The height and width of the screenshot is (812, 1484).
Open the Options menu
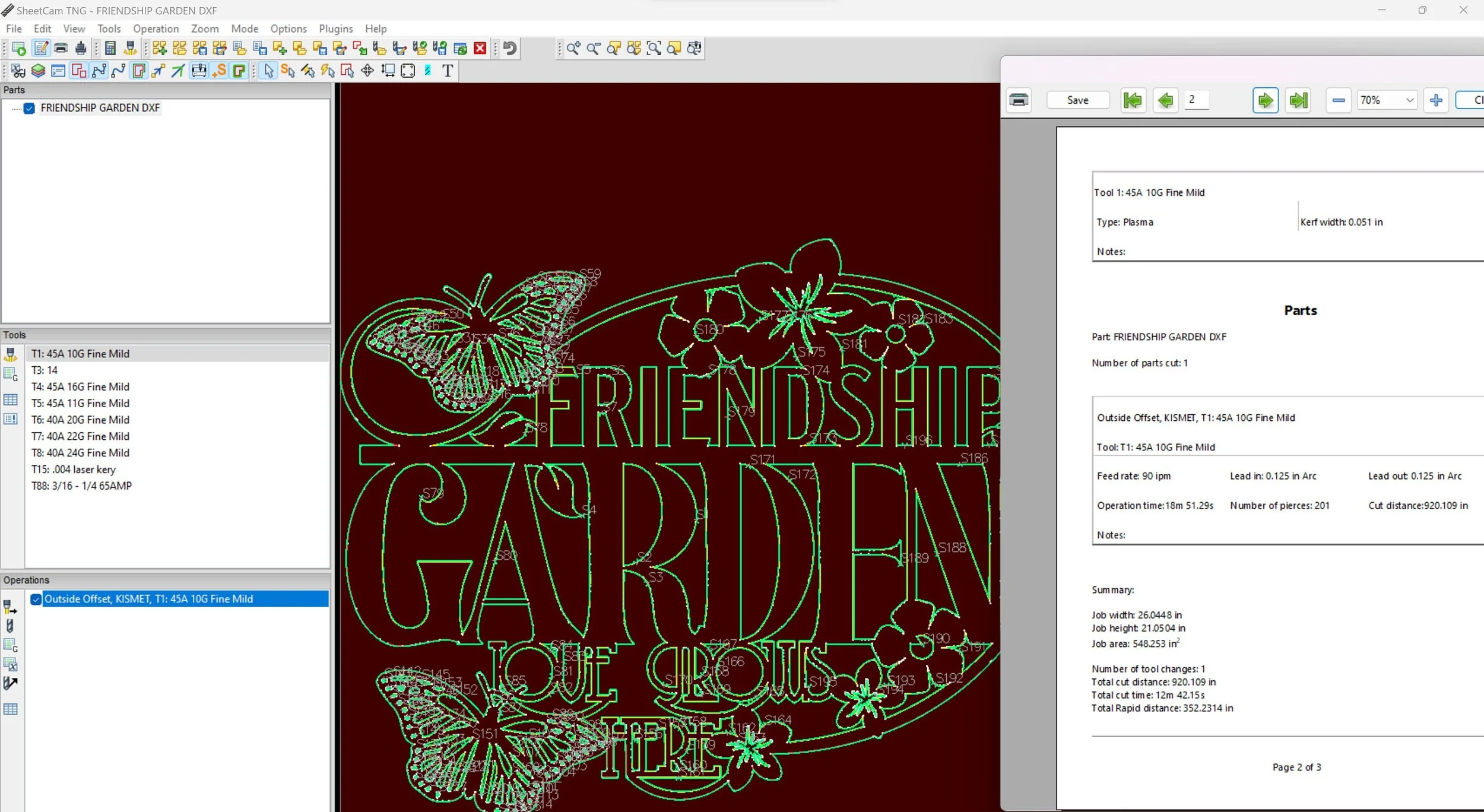(x=288, y=28)
